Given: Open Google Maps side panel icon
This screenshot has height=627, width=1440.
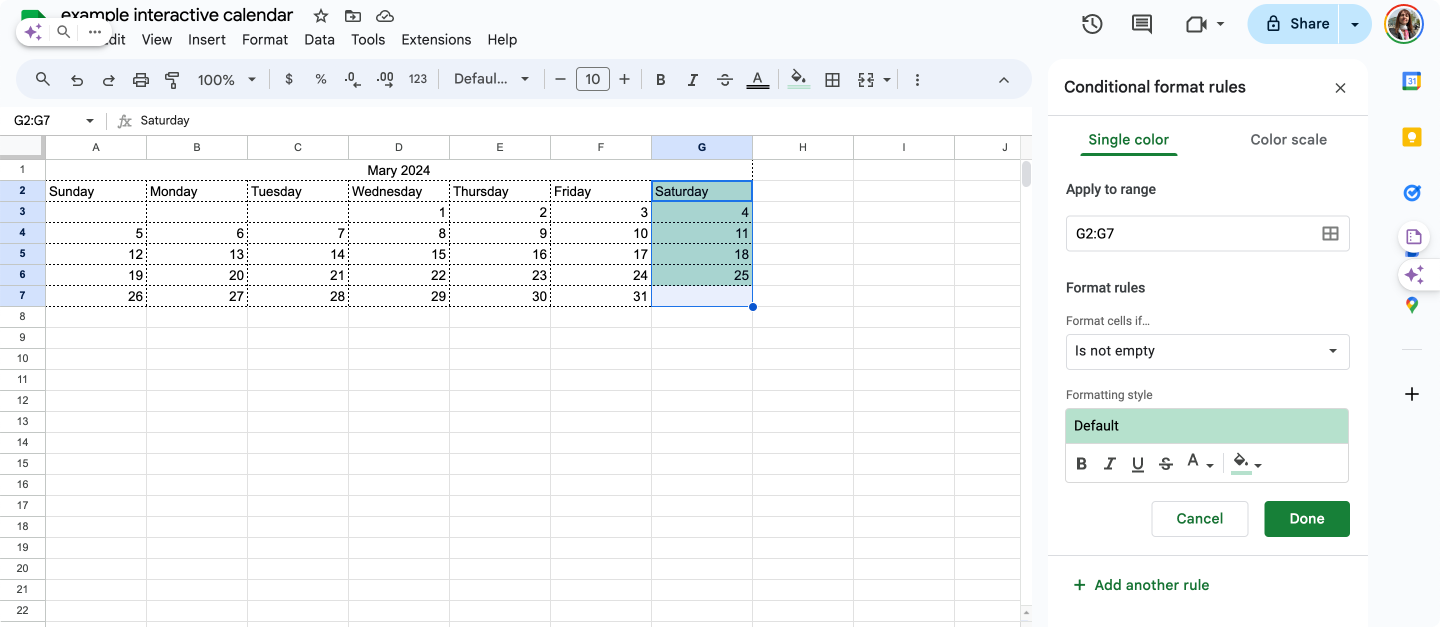Looking at the screenshot, I should click(x=1412, y=305).
